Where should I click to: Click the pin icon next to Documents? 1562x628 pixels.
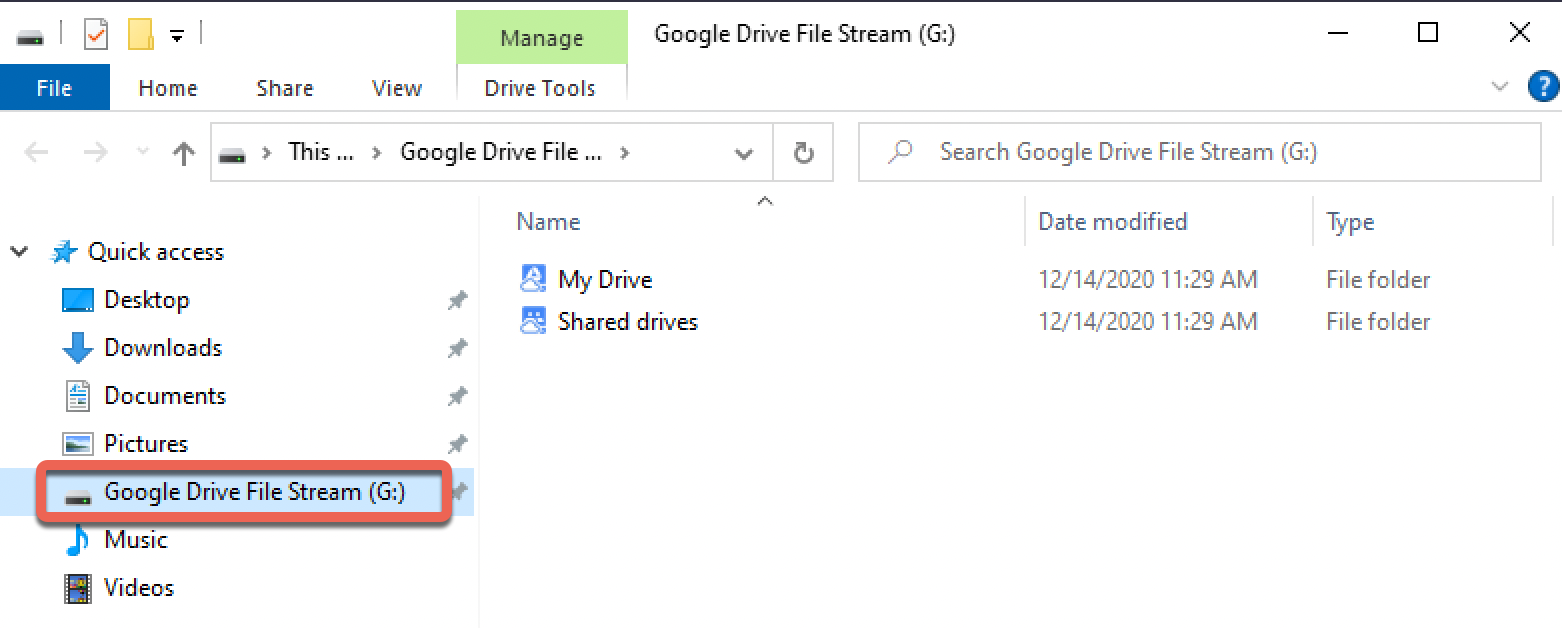pos(457,396)
